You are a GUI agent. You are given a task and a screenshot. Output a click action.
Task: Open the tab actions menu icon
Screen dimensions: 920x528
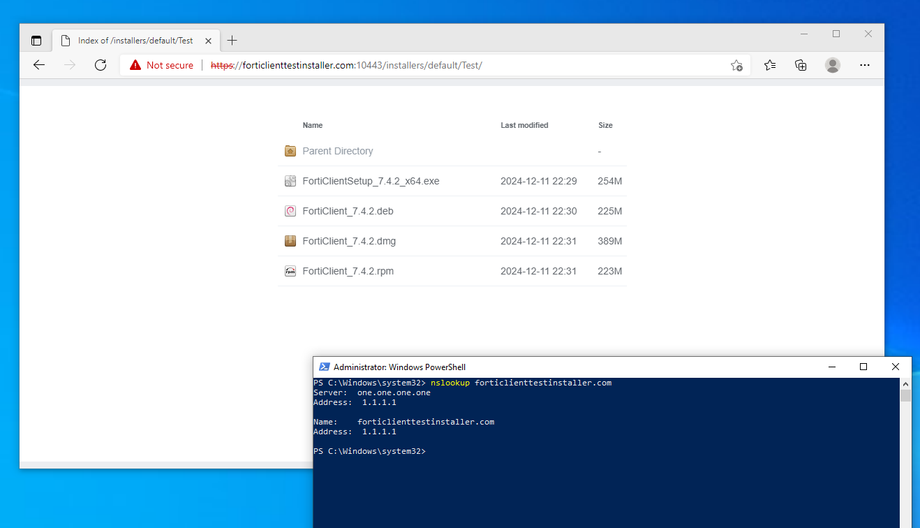tap(37, 40)
